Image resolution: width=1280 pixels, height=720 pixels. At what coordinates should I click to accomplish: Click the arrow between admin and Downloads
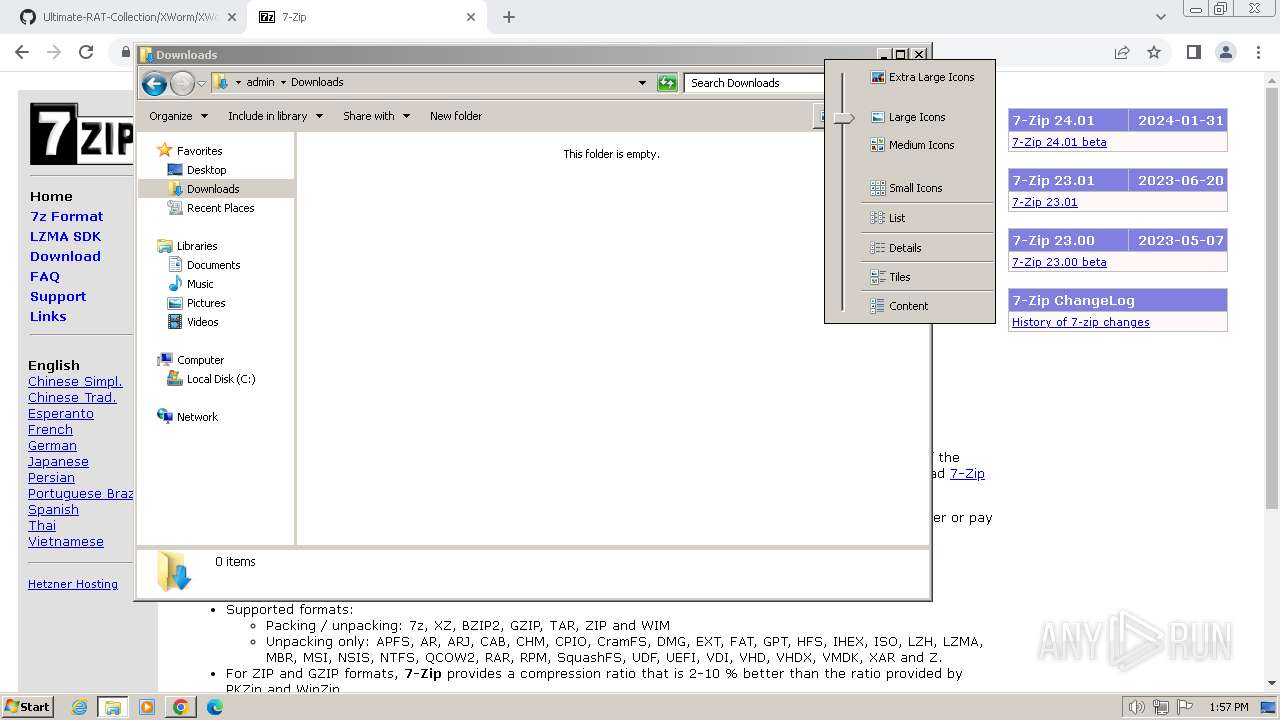(x=283, y=83)
